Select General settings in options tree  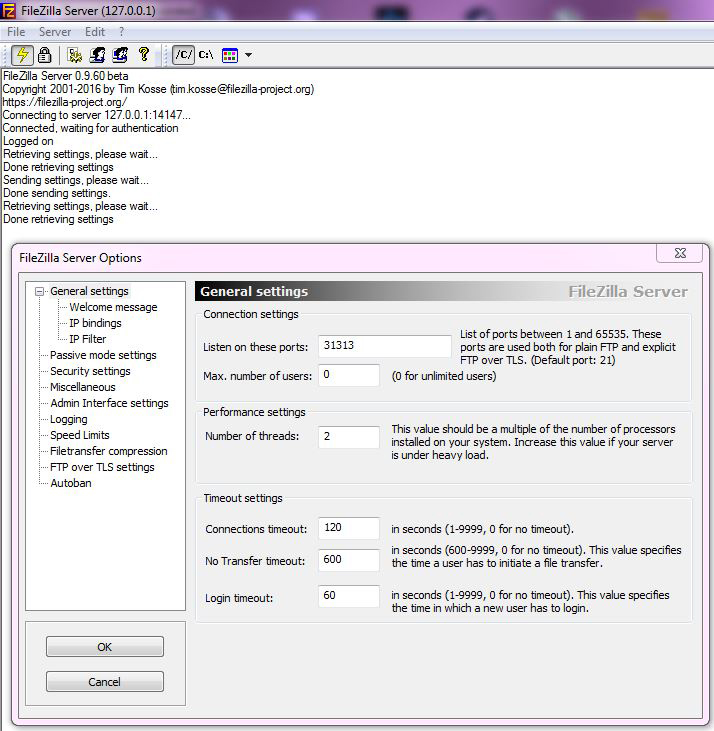click(x=89, y=291)
